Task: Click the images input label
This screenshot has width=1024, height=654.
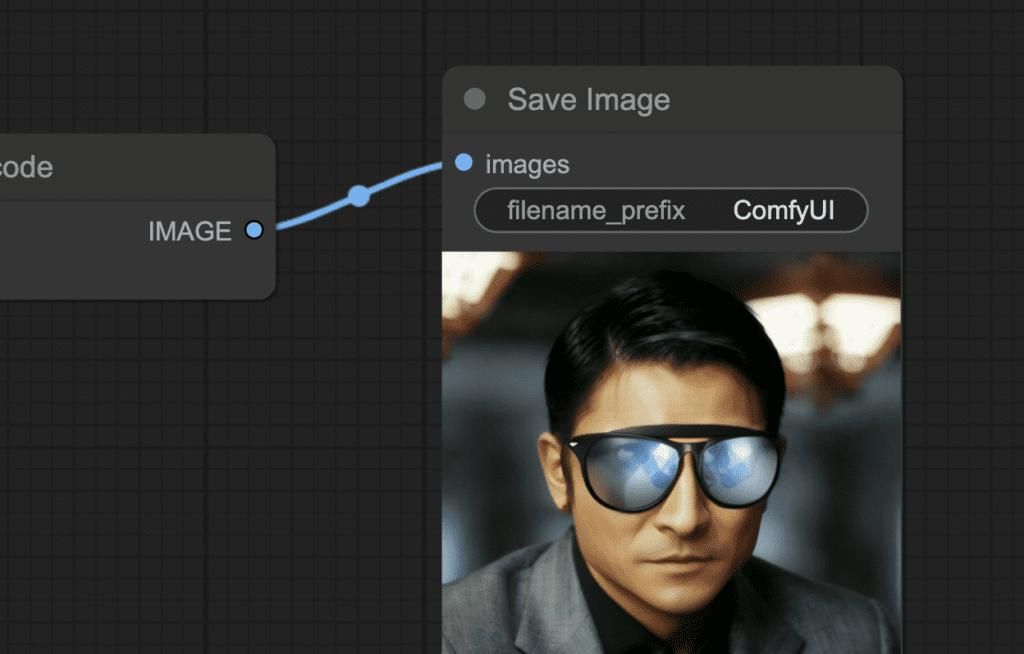Action: click(x=527, y=164)
